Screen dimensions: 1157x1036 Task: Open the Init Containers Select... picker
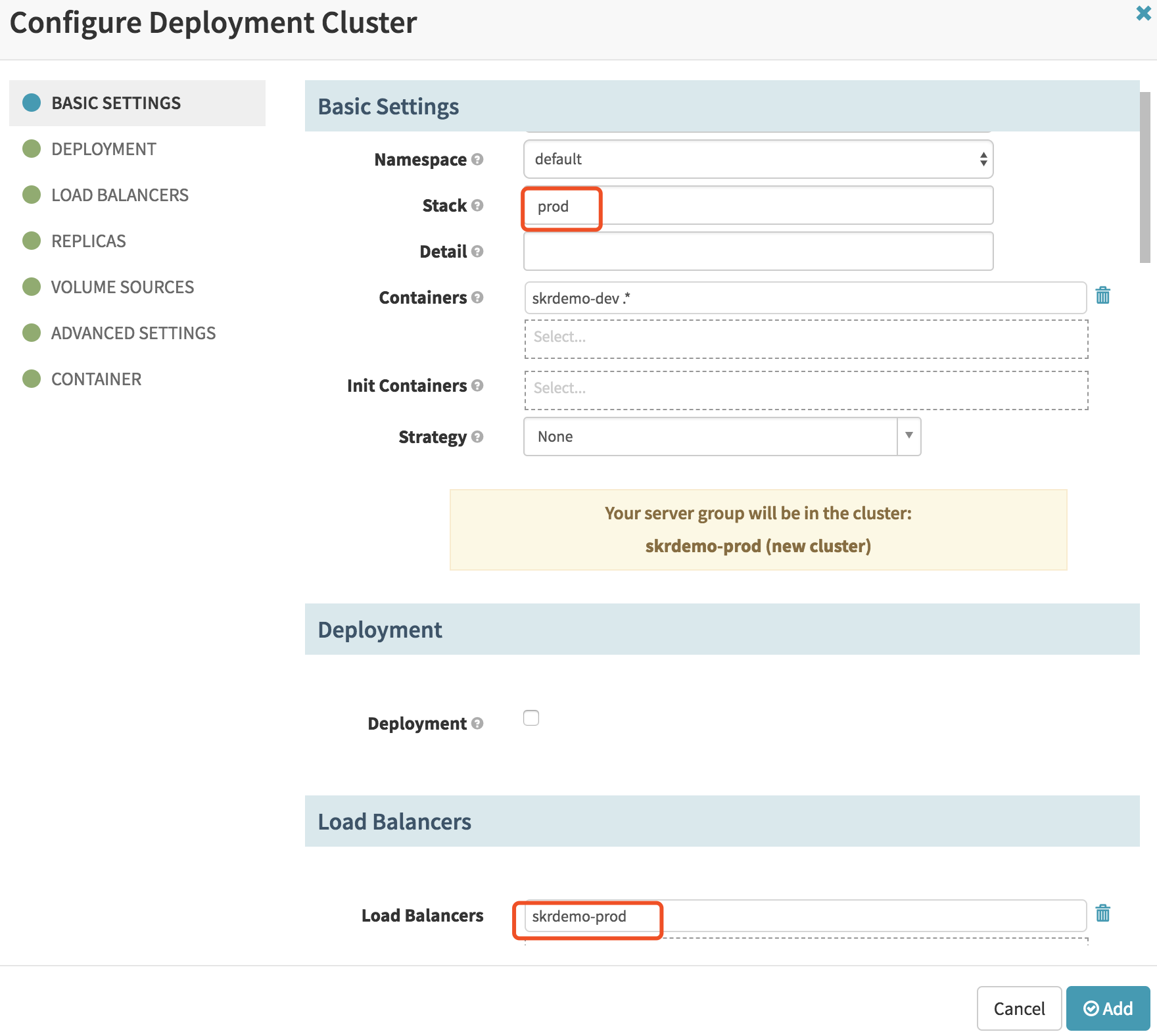click(x=806, y=389)
